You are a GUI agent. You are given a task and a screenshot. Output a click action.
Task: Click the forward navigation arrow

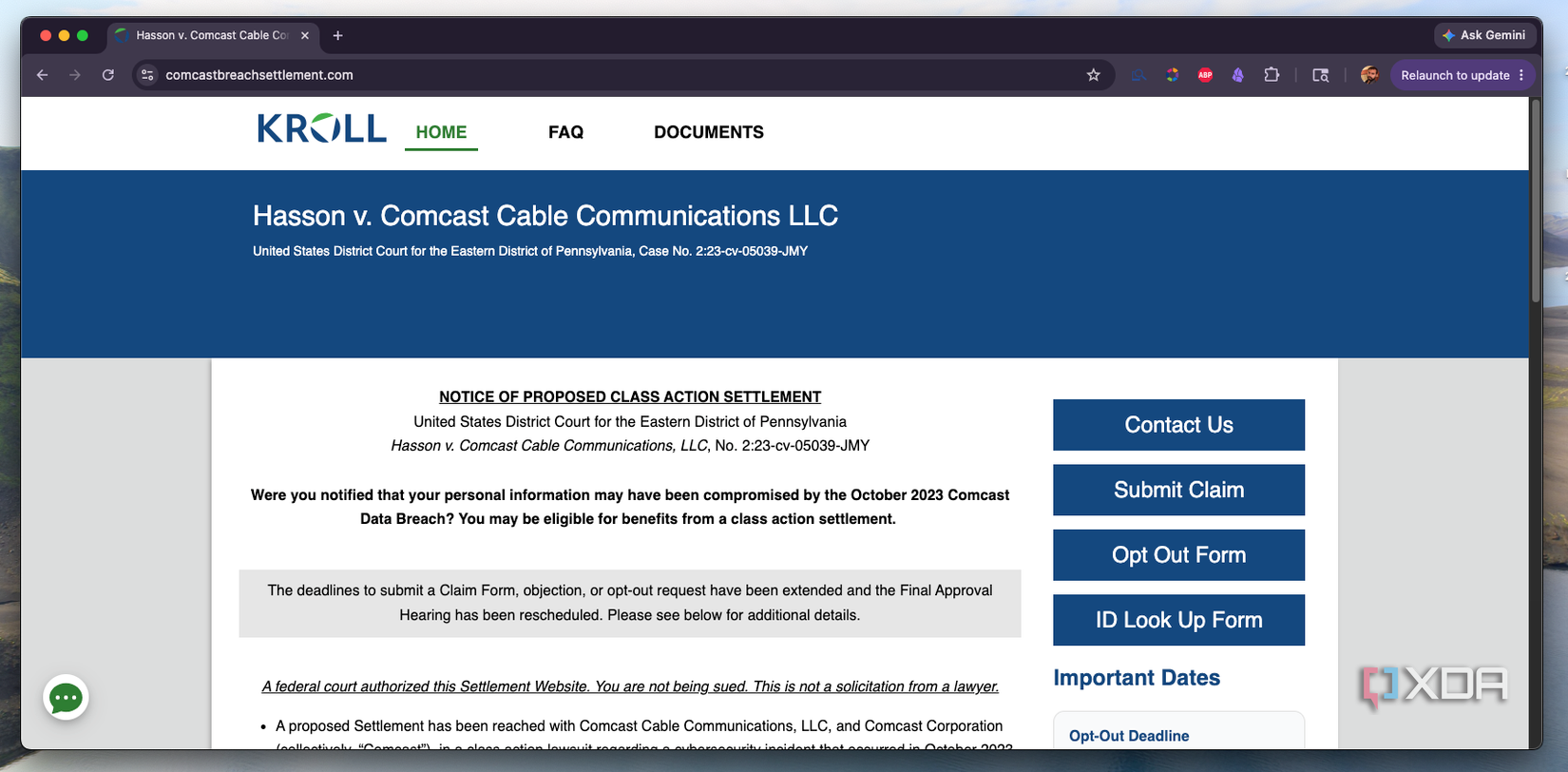75,75
